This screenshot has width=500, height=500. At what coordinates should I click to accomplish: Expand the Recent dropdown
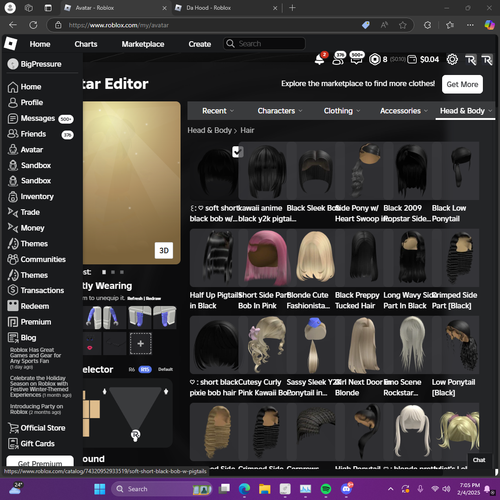click(x=218, y=111)
